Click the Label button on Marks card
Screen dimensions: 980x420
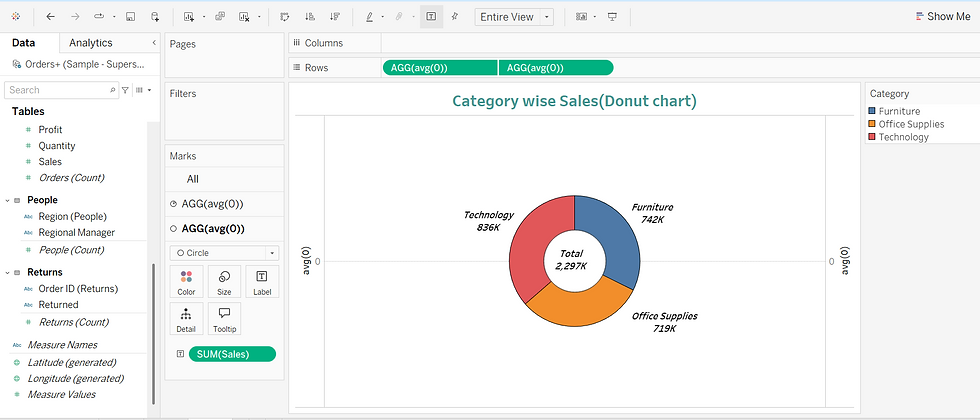point(262,282)
